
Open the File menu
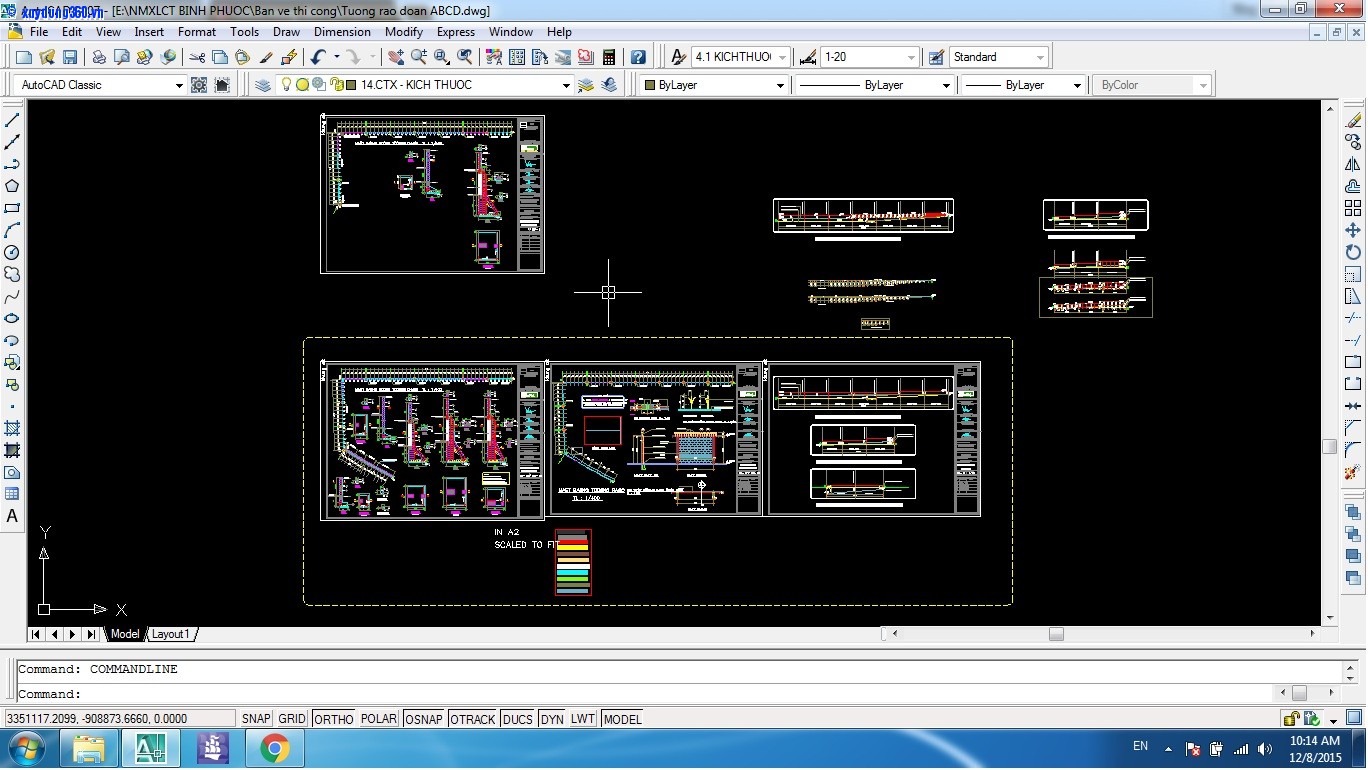[x=39, y=32]
